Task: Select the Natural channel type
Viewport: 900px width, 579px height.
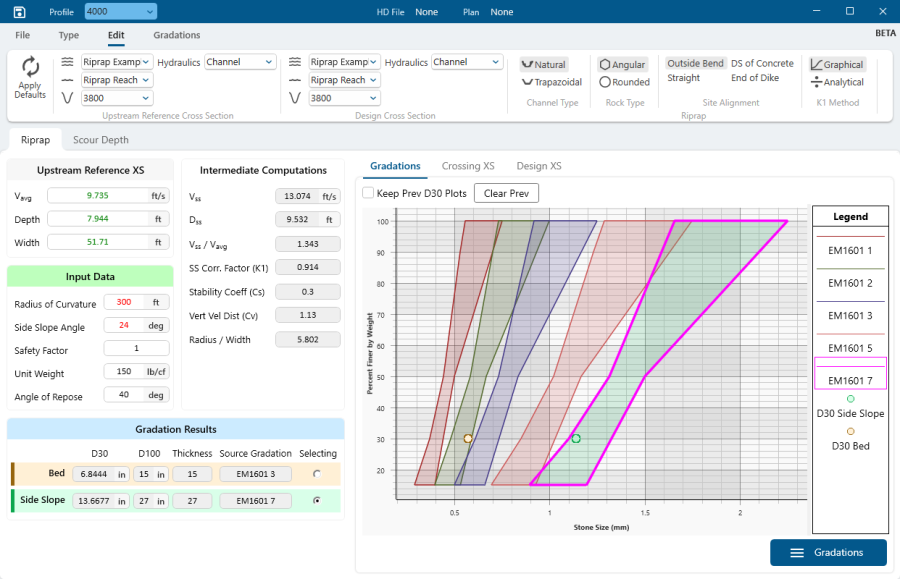Action: click(544, 64)
